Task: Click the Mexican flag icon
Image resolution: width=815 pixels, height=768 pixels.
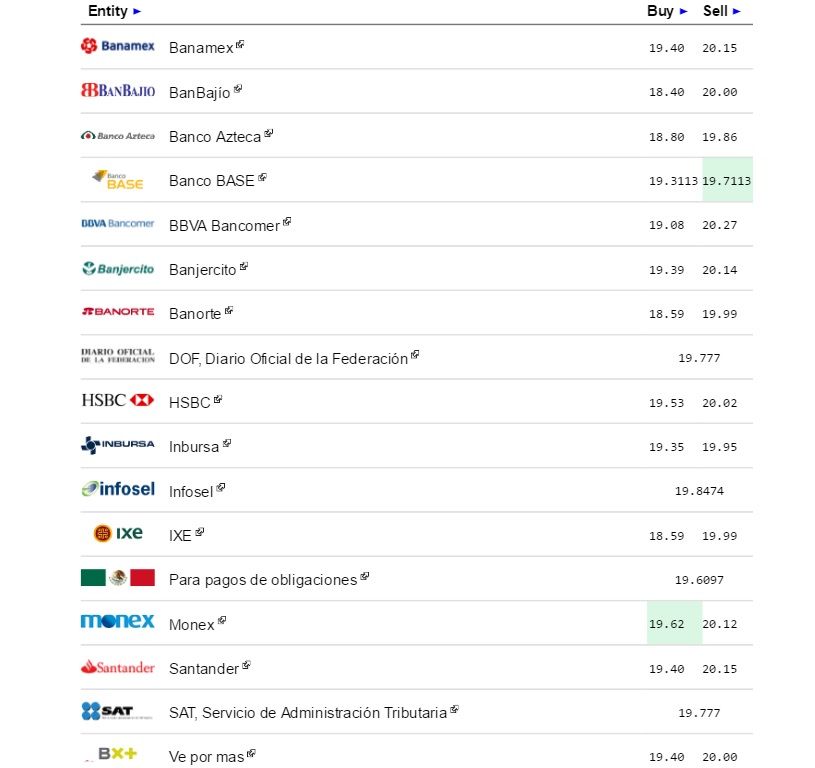Action: [x=118, y=577]
